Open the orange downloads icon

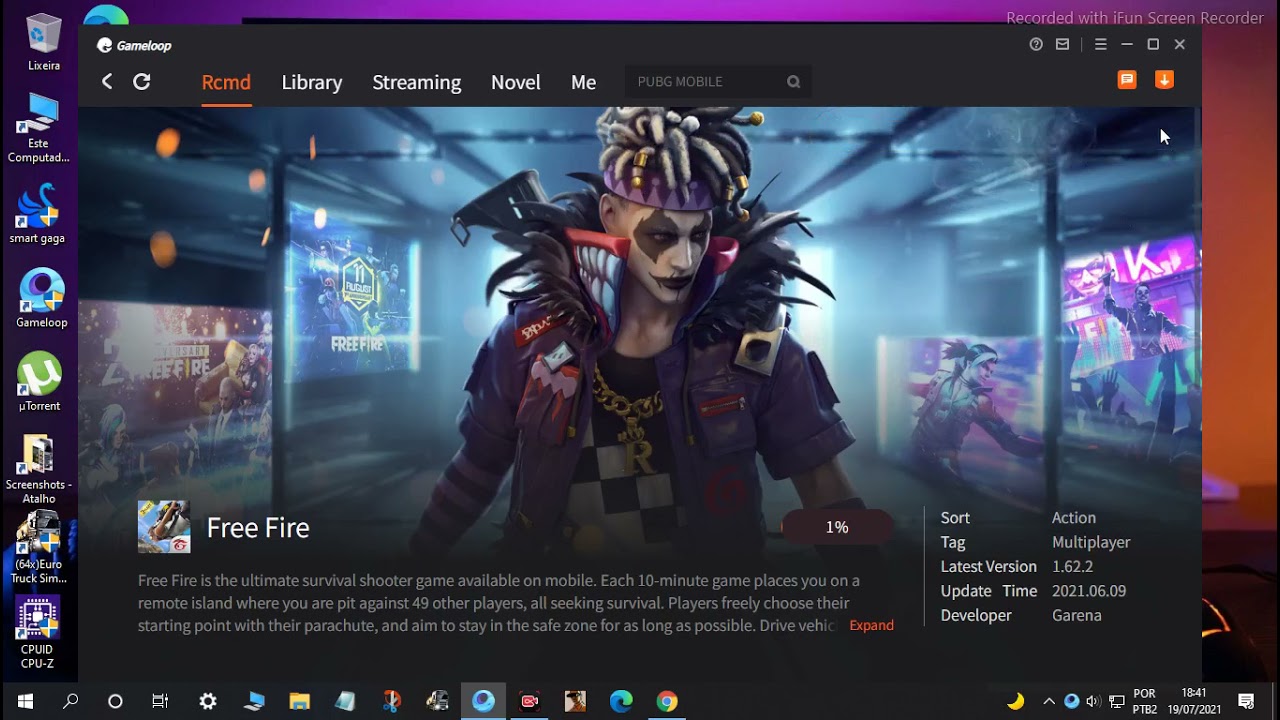pos(1164,80)
